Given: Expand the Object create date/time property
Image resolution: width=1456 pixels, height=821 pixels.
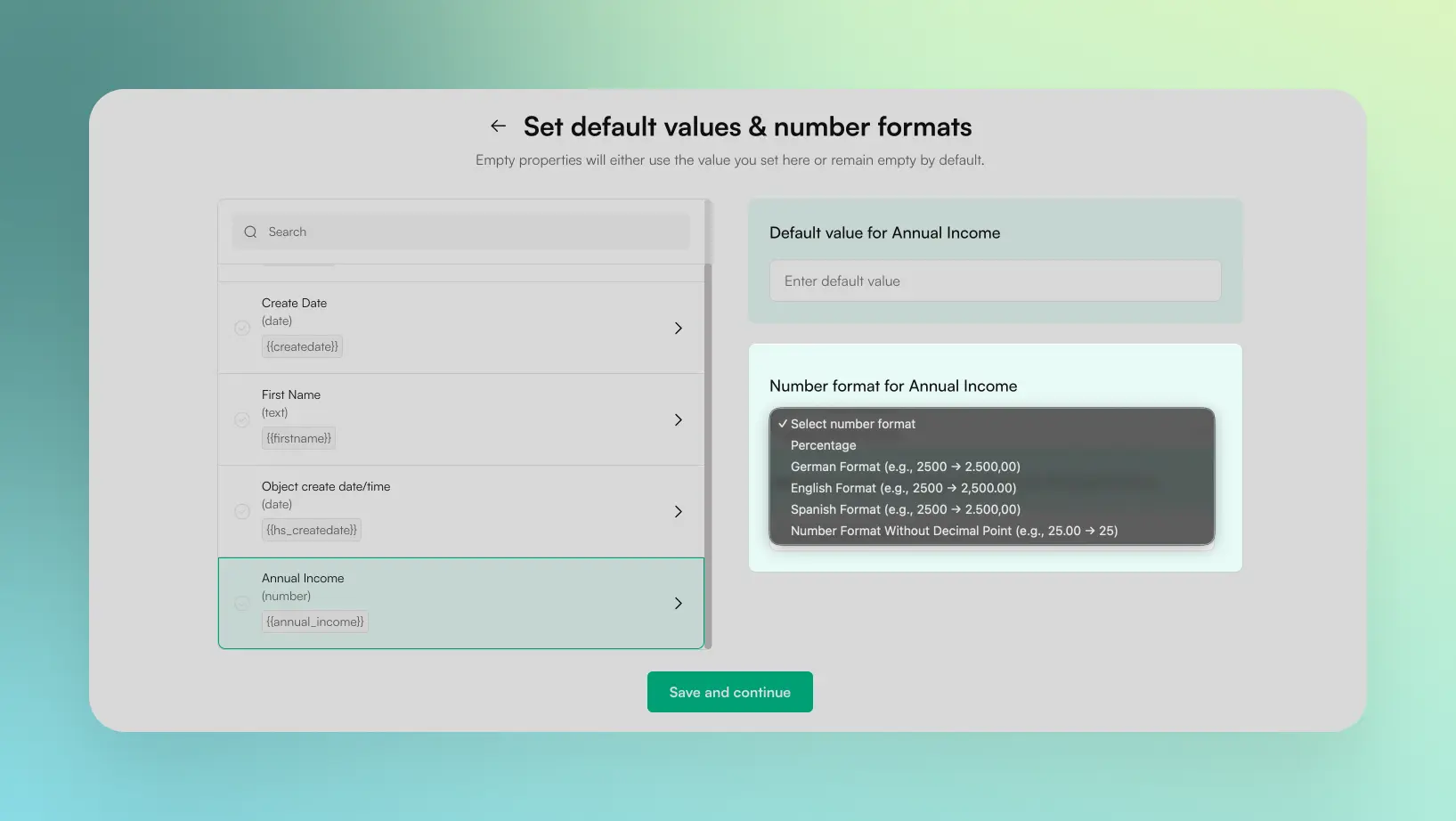Looking at the screenshot, I should 678,511.
